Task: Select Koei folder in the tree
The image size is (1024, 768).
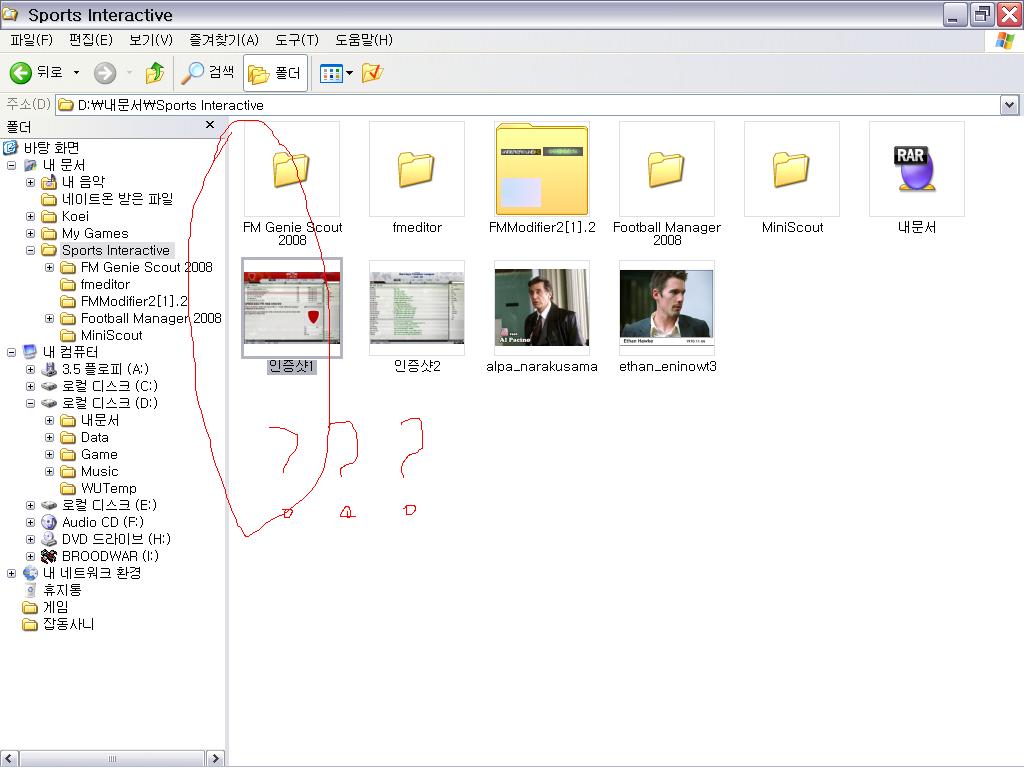Action: [75, 216]
